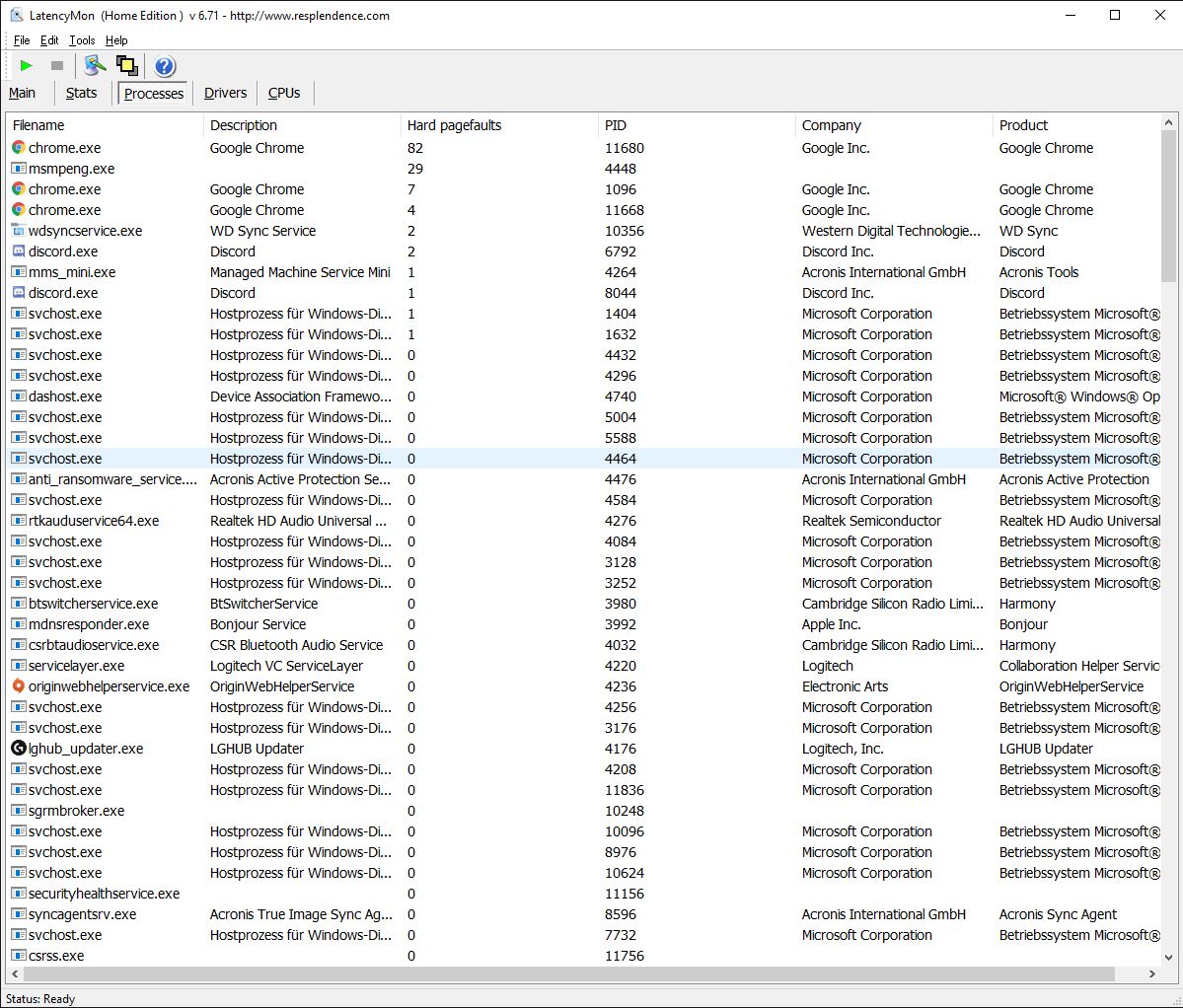The height and width of the screenshot is (1008, 1183).
Task: Click Electronic Arts company cell
Action: (845, 686)
